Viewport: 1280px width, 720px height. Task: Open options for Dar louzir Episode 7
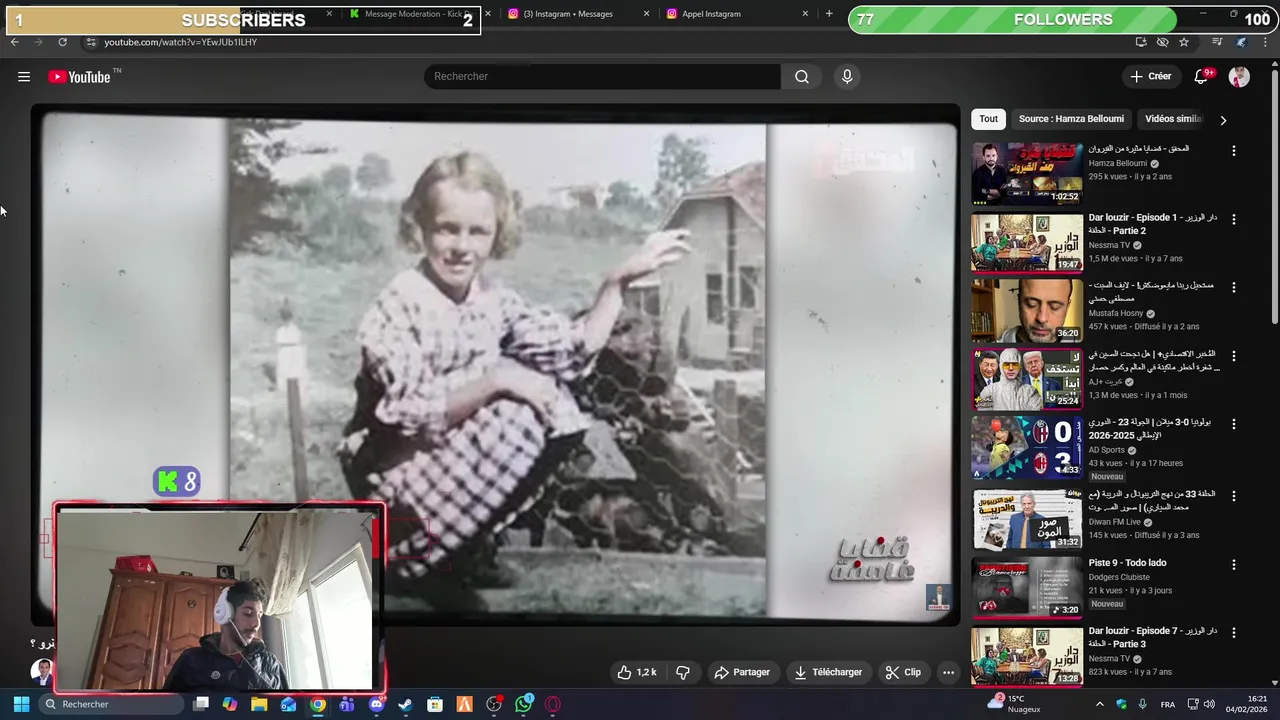pyautogui.click(x=1233, y=633)
